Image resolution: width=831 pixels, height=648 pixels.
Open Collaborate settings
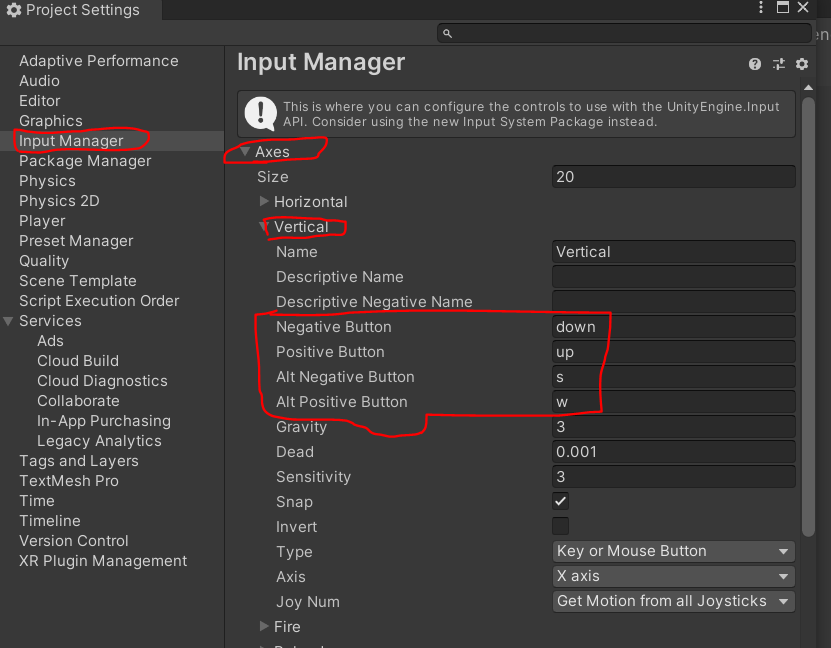tap(78, 401)
